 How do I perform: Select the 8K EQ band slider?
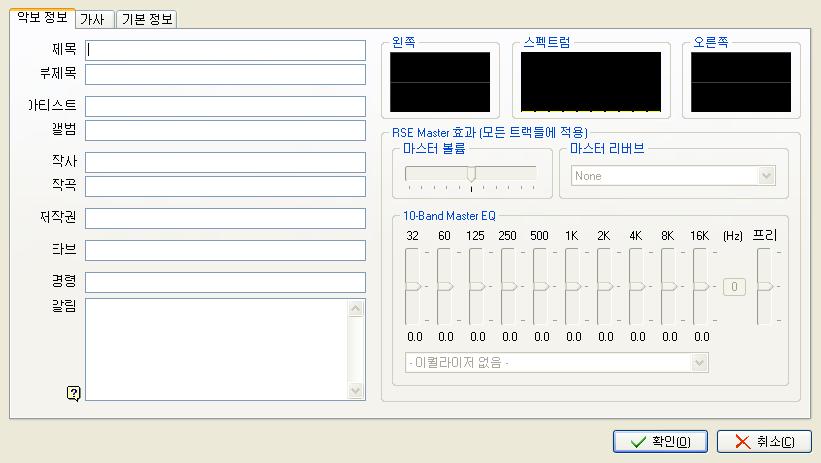(668, 286)
